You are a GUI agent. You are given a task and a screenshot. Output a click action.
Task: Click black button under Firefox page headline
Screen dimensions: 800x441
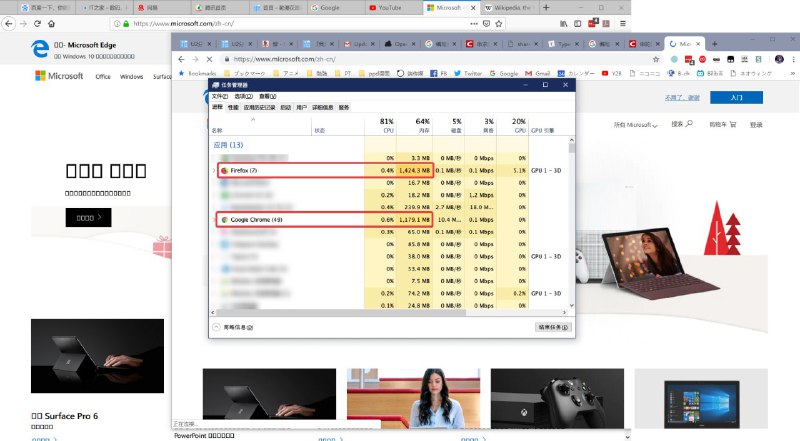(x=88, y=217)
